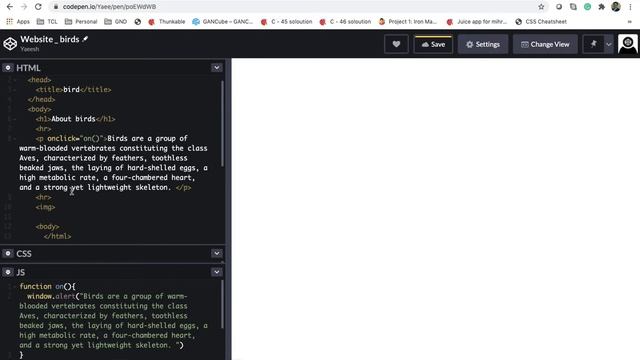Open the Apps bookmark shortcut
Image resolution: width=640 pixels, height=360 pixels.
pyautogui.click(x=18, y=22)
